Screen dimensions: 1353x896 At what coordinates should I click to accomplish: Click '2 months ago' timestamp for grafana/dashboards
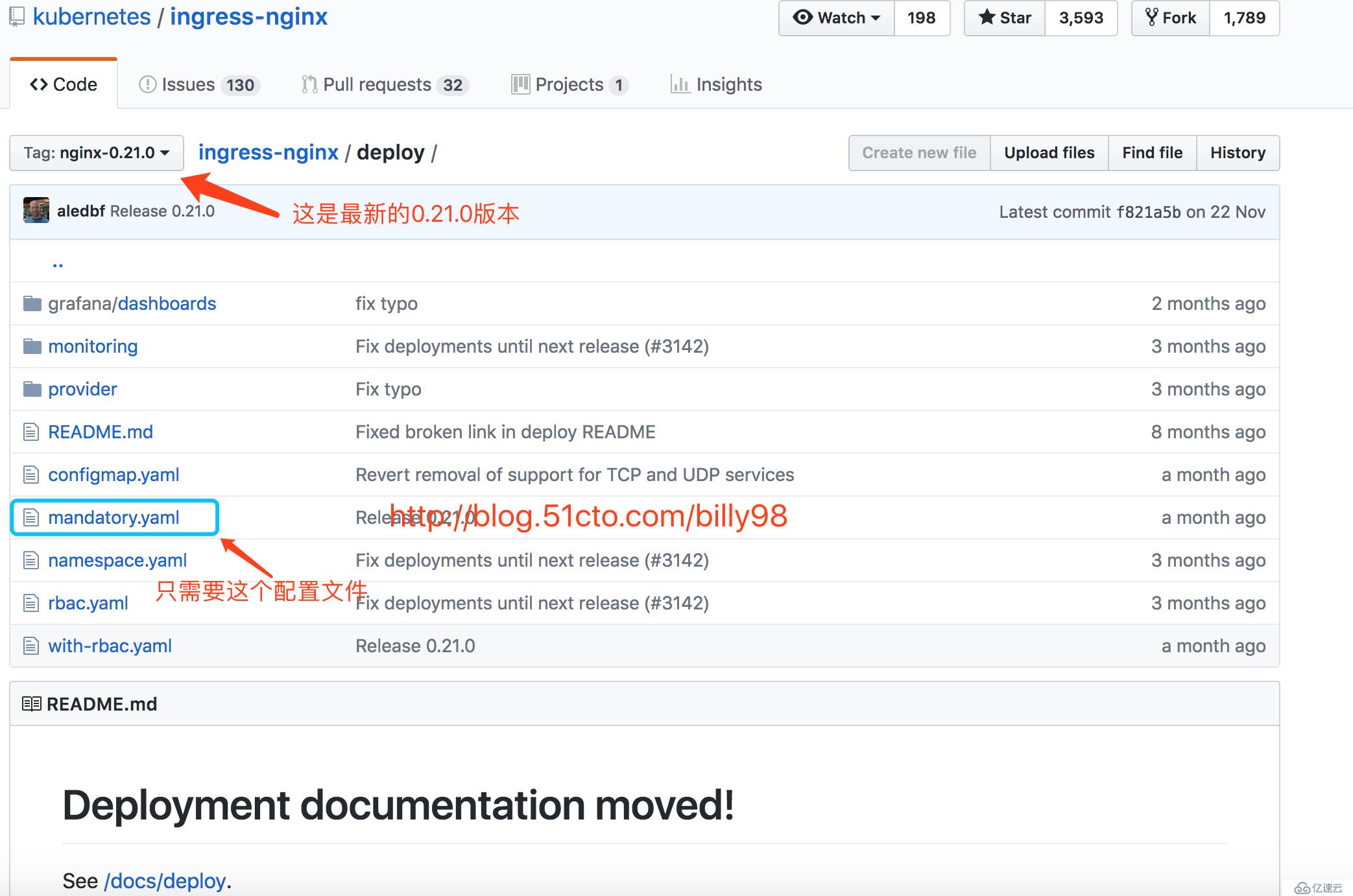1208,303
